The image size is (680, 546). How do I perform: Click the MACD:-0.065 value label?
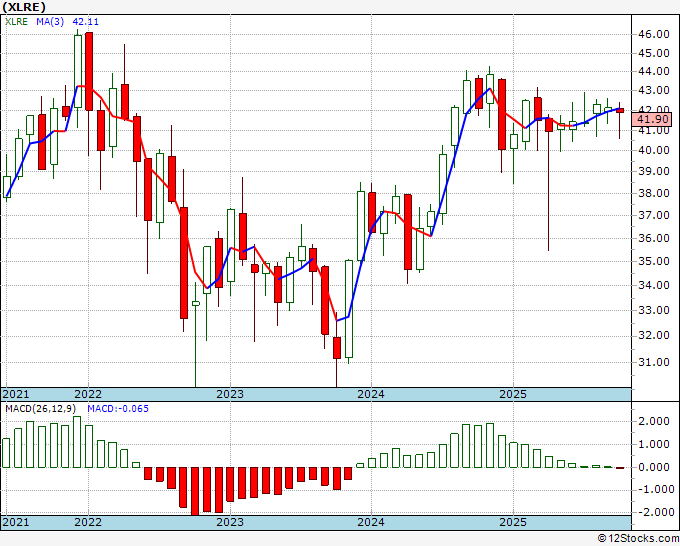coord(118,409)
